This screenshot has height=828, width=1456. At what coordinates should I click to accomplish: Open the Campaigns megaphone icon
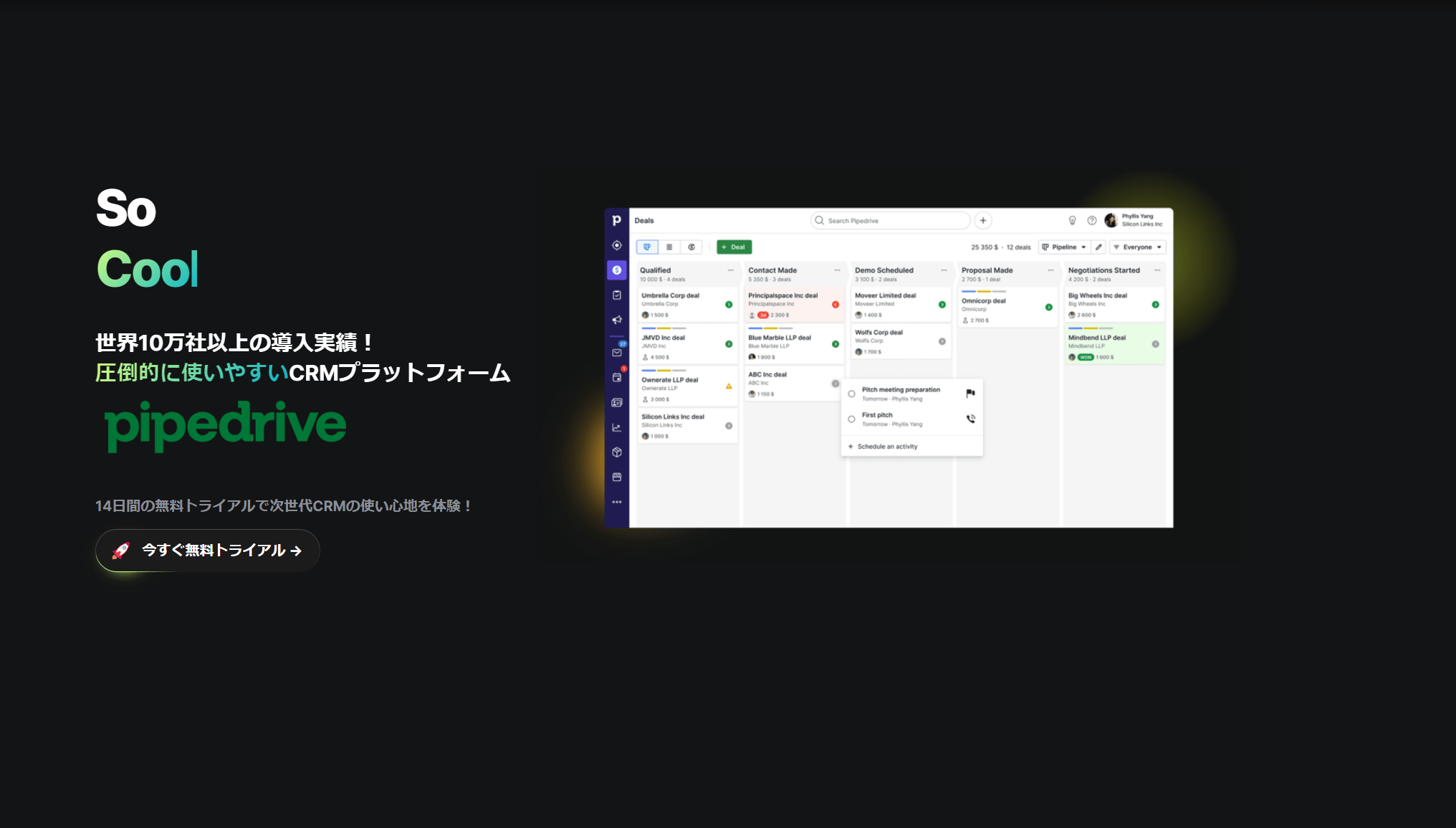point(616,320)
